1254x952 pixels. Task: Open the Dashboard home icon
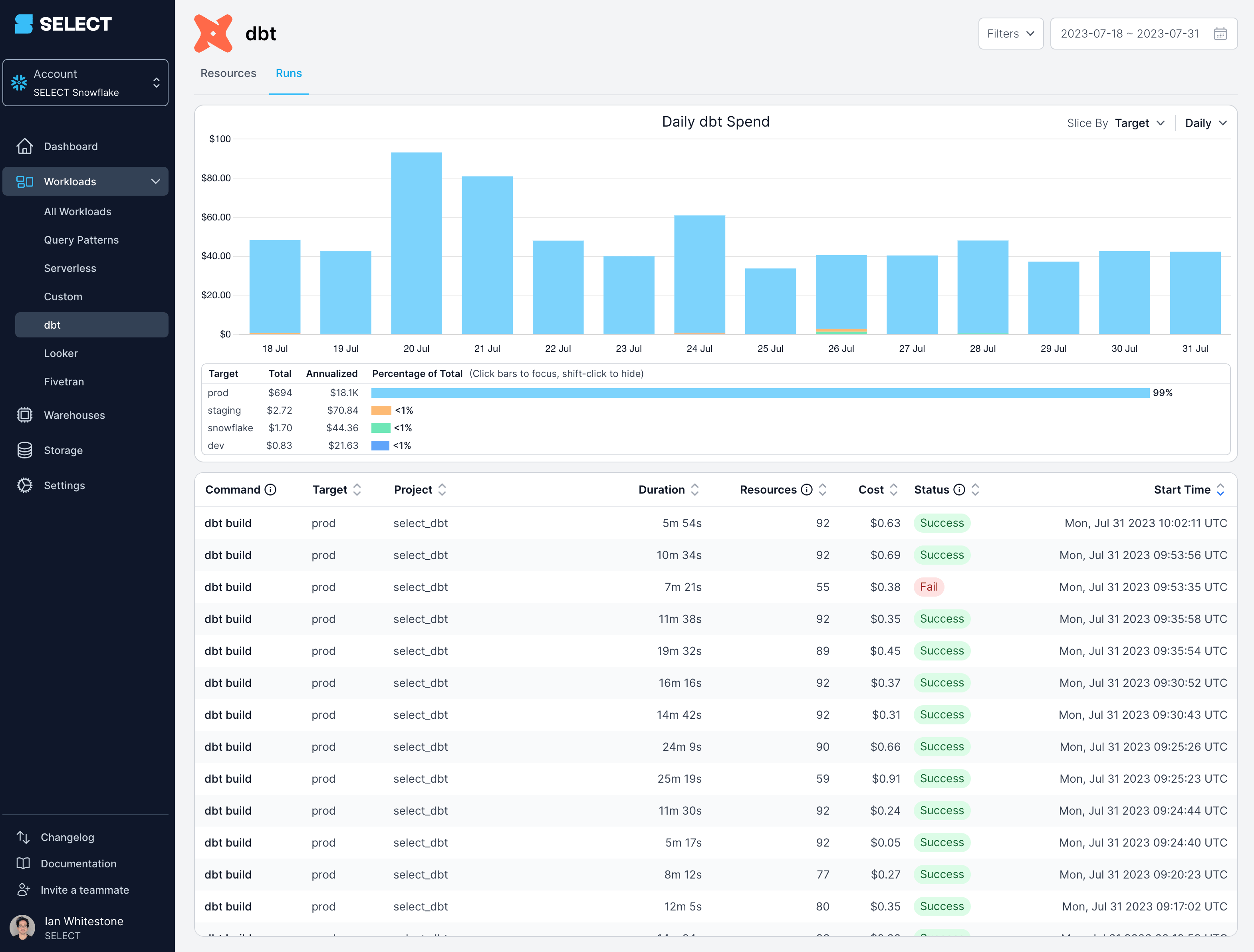tap(24, 146)
